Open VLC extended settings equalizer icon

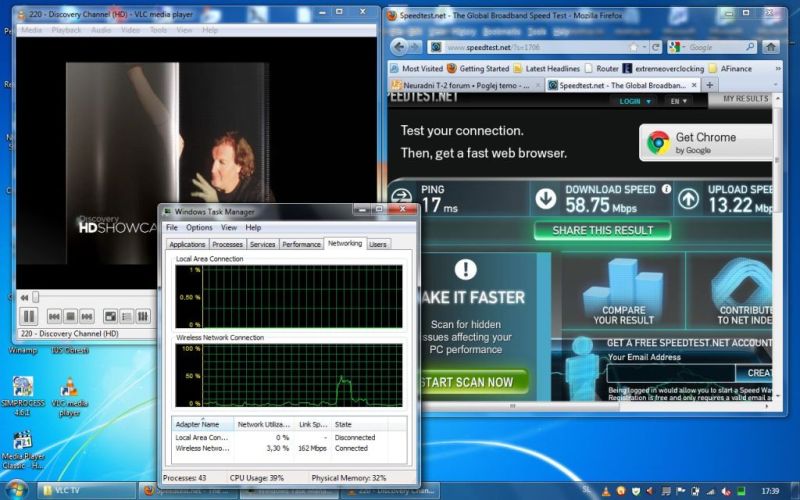[x=143, y=316]
